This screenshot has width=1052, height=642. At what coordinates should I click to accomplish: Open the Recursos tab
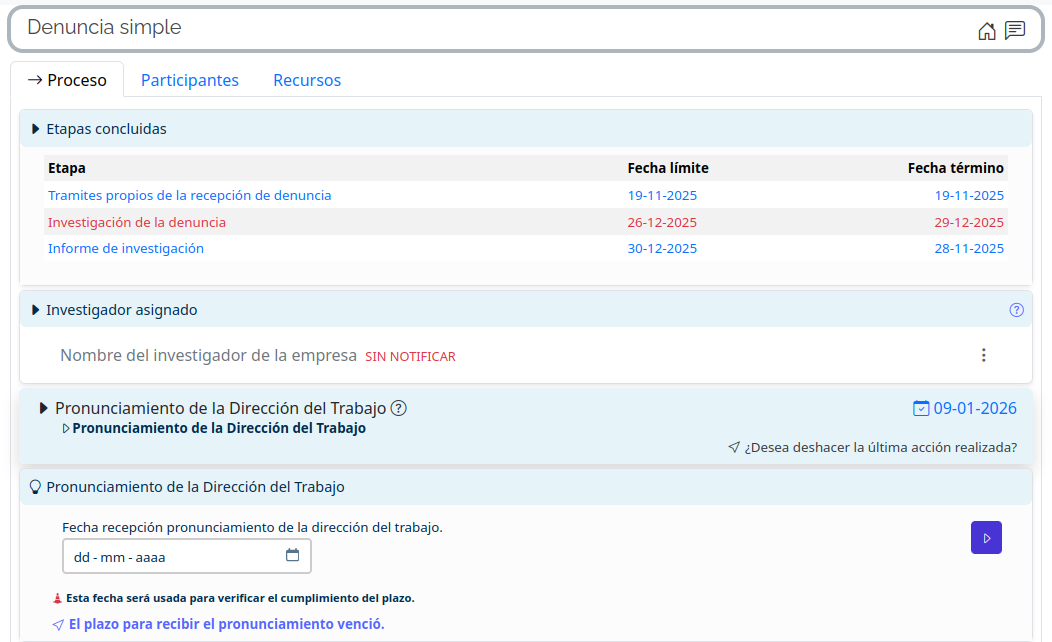pos(307,80)
